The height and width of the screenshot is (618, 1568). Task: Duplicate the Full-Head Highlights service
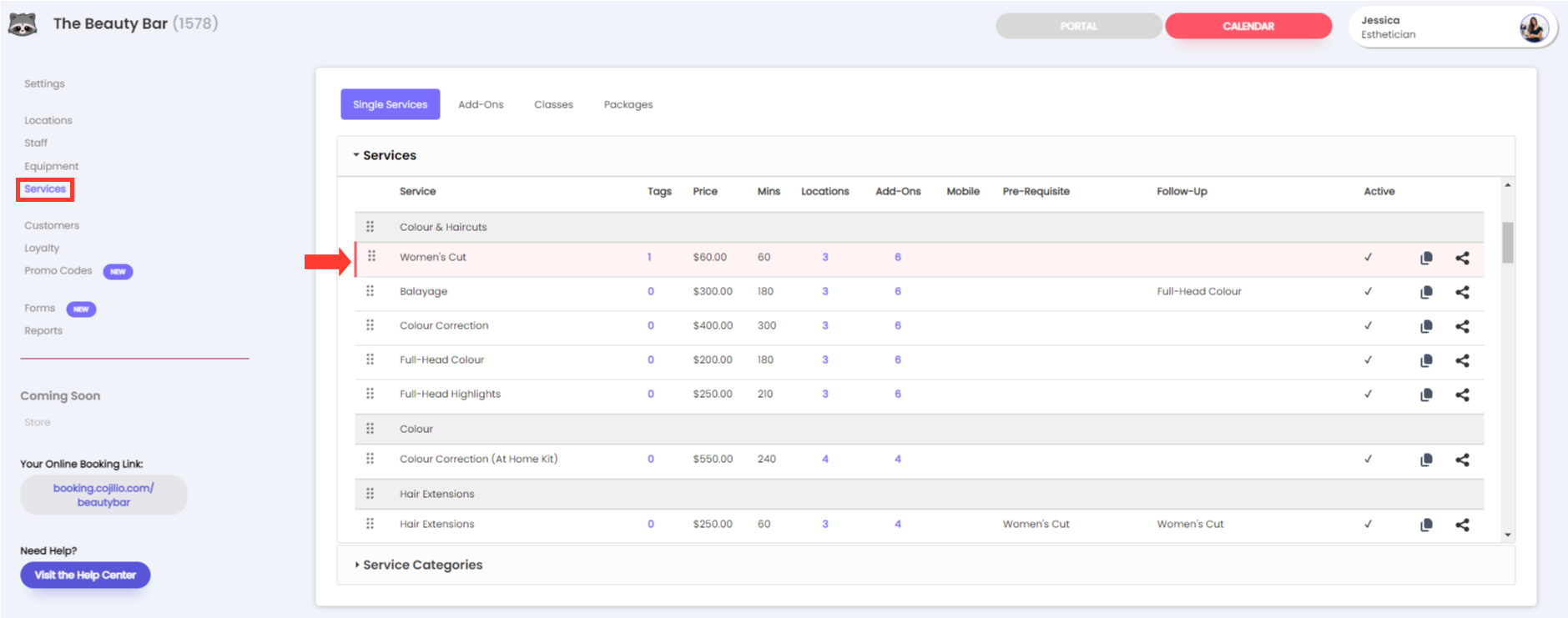tap(1426, 394)
